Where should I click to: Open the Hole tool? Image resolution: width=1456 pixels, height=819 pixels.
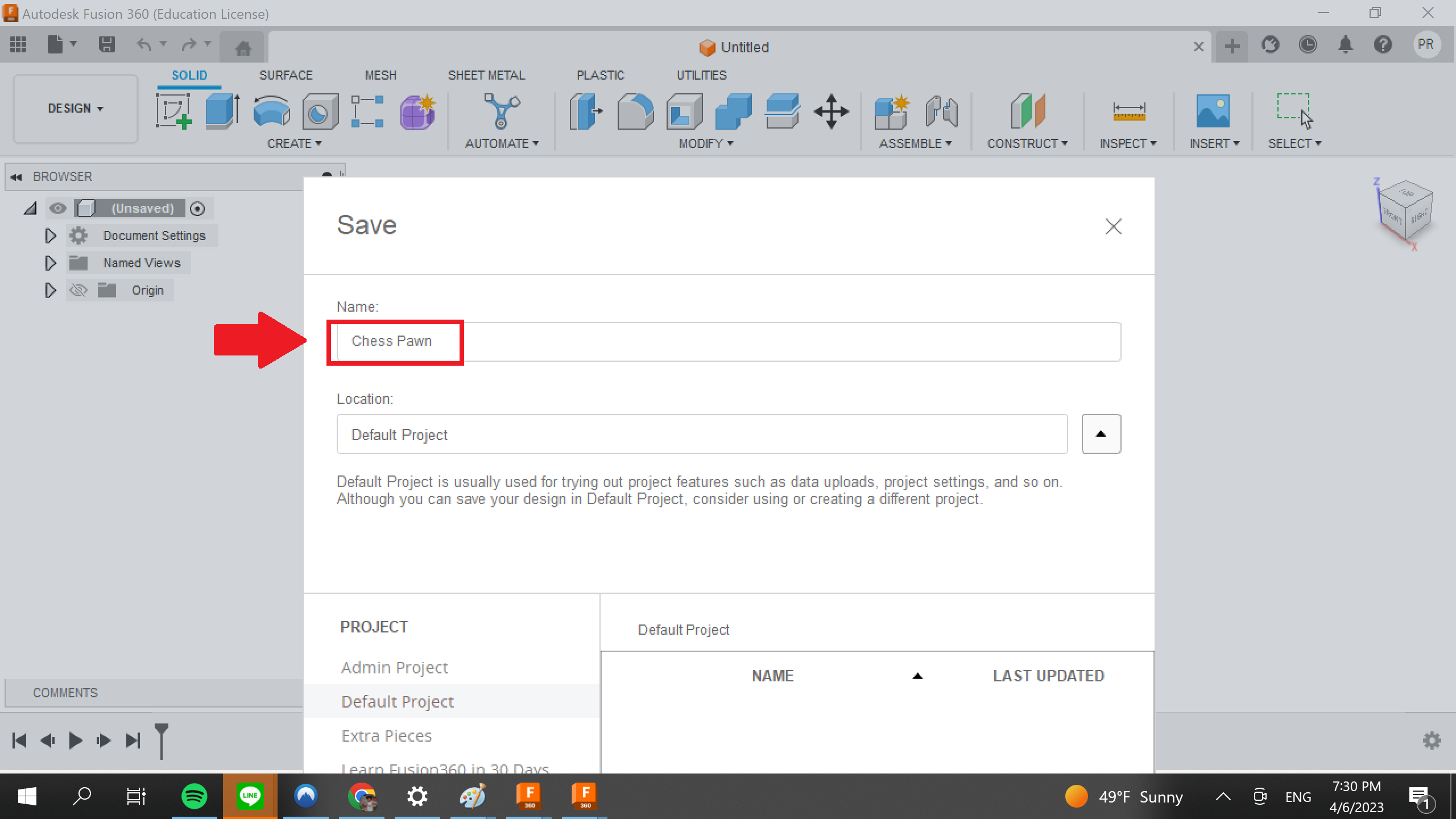tap(320, 111)
